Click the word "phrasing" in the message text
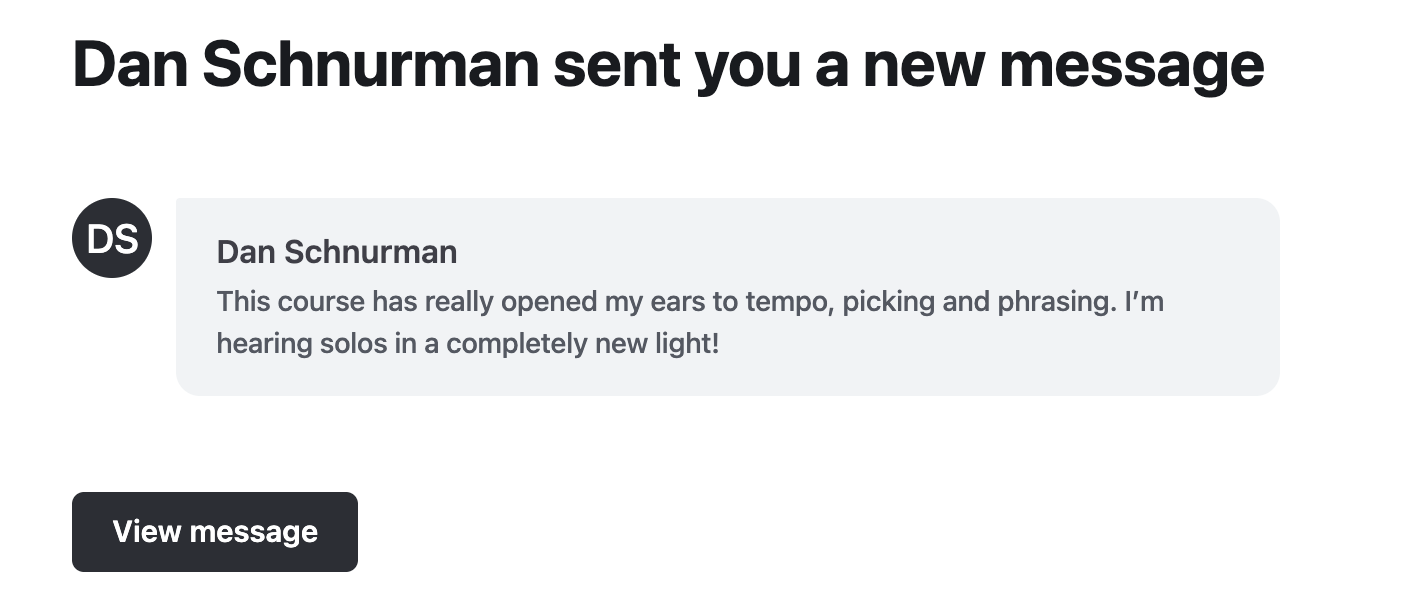This screenshot has height=612, width=1412. point(1056,301)
